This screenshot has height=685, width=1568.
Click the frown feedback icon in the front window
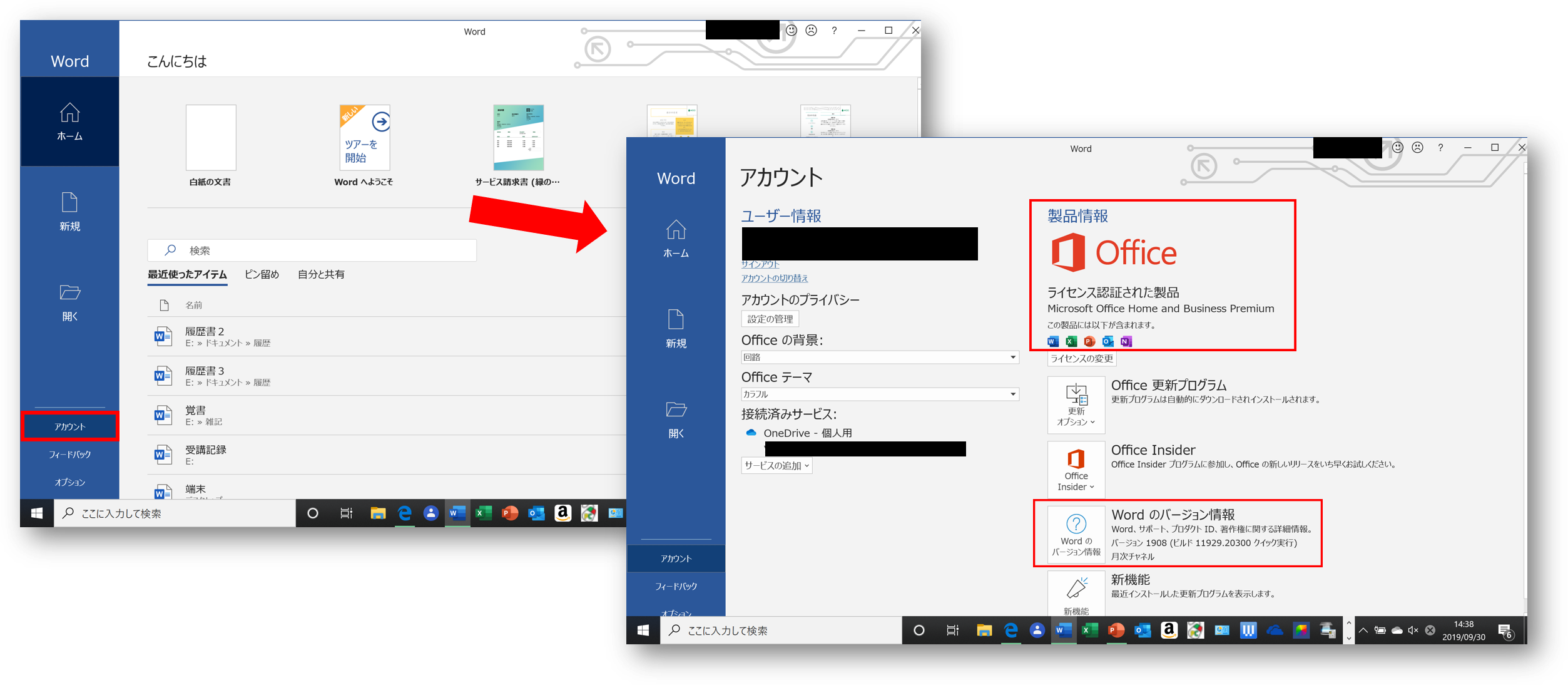click(x=1418, y=147)
